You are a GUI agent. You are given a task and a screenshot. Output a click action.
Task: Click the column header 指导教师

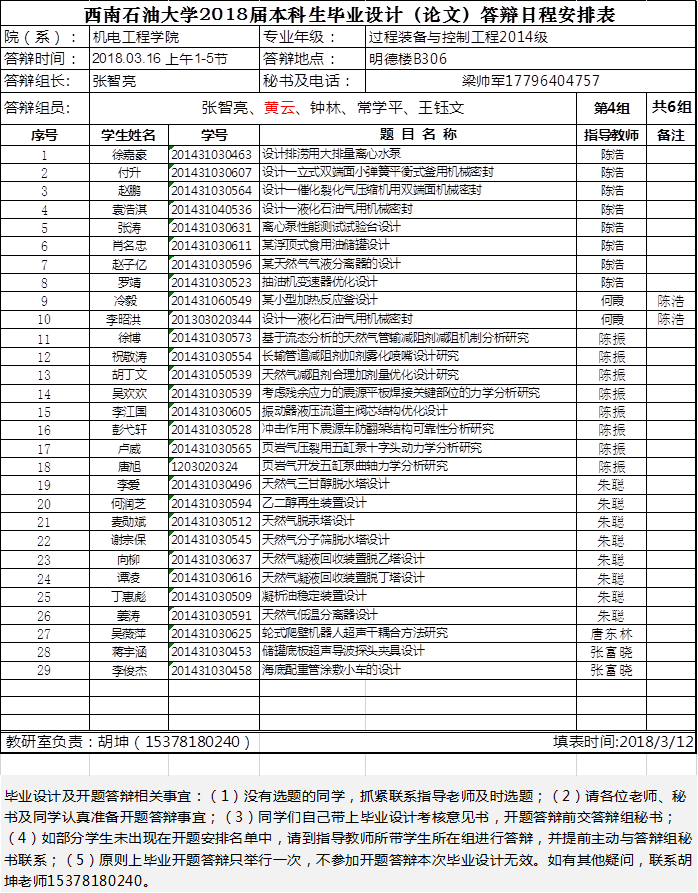pos(611,135)
